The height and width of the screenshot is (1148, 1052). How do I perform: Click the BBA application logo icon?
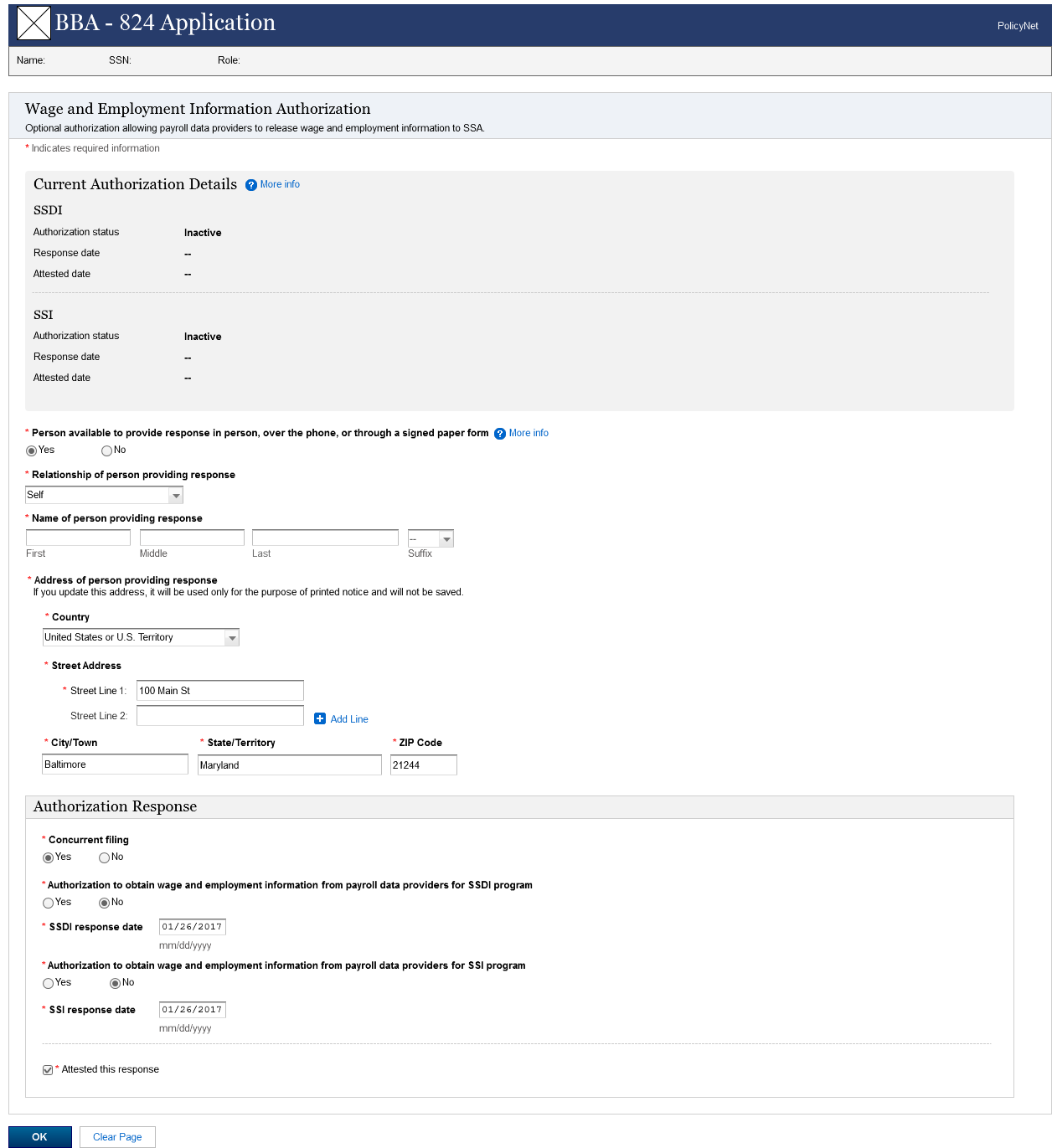34,23
